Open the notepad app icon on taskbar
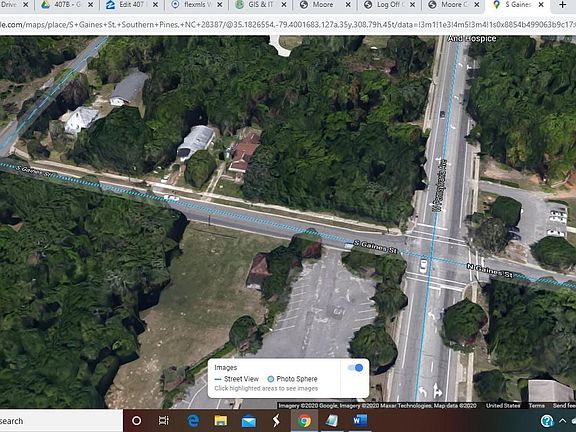576x432 pixels. point(332,421)
